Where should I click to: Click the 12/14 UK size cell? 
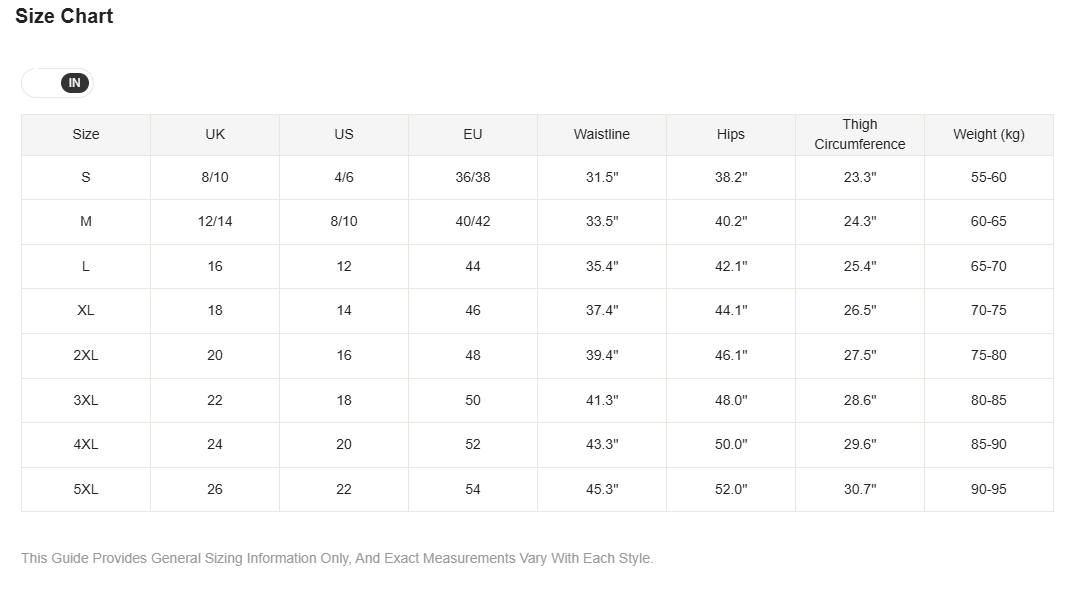click(x=215, y=221)
